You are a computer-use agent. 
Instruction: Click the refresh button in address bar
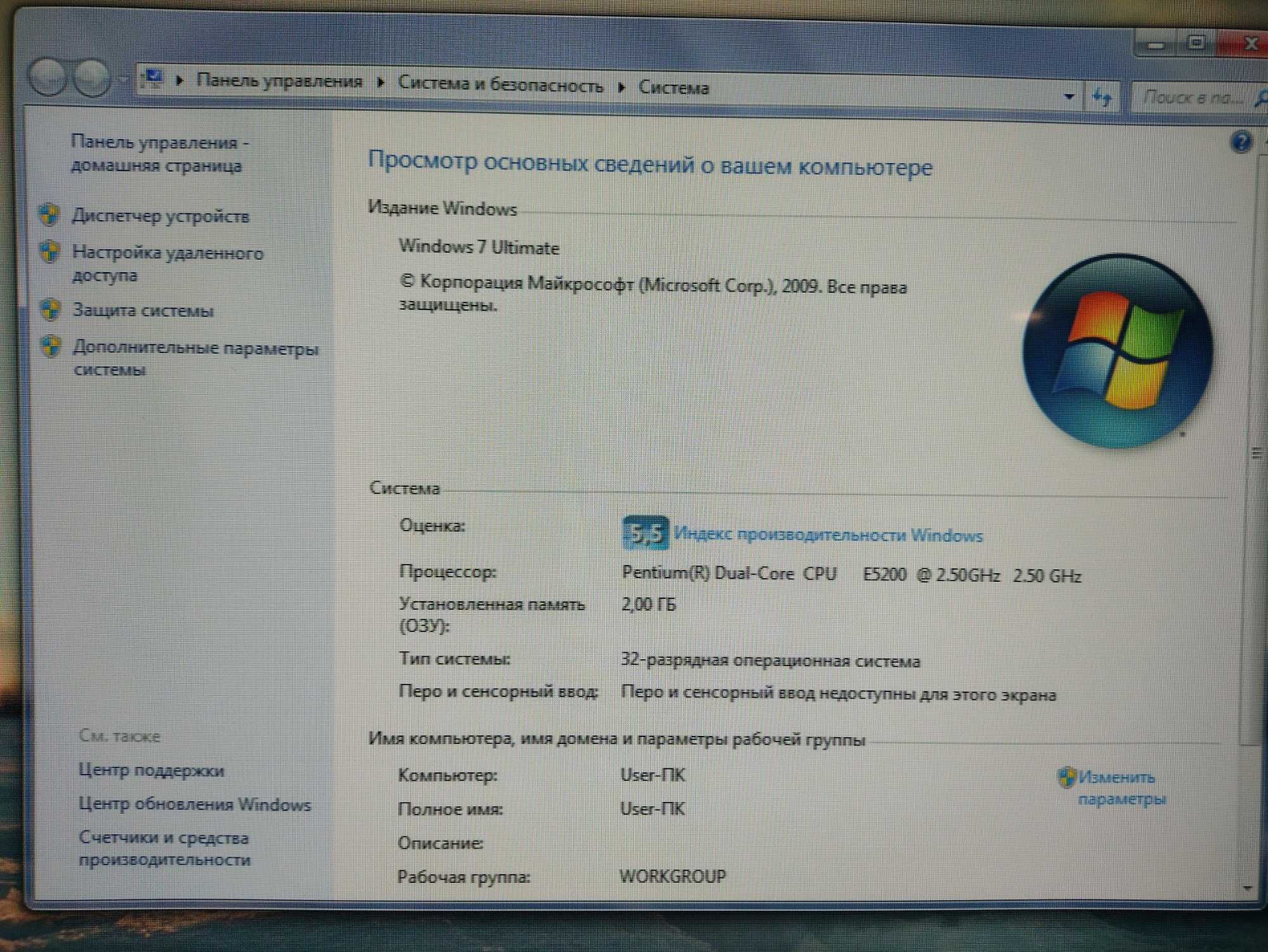(x=1102, y=98)
